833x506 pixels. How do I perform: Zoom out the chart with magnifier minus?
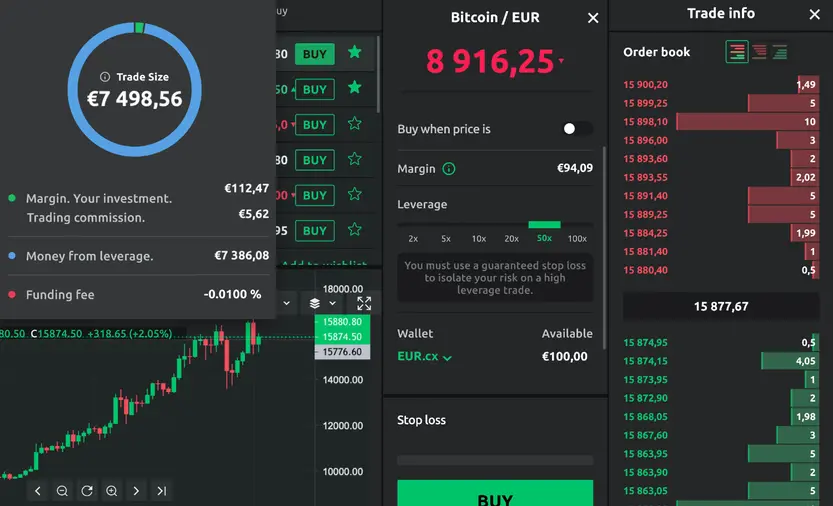62,491
